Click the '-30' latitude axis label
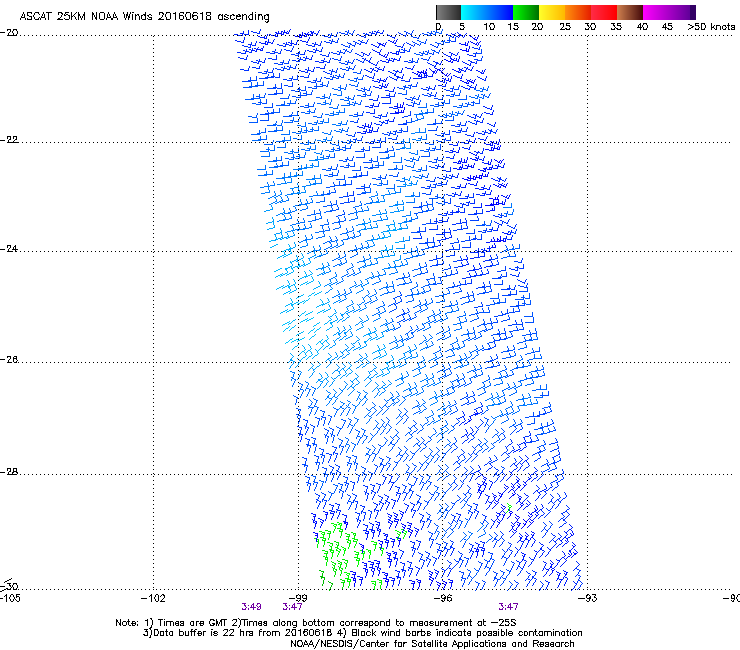 pyautogui.click(x=9, y=586)
